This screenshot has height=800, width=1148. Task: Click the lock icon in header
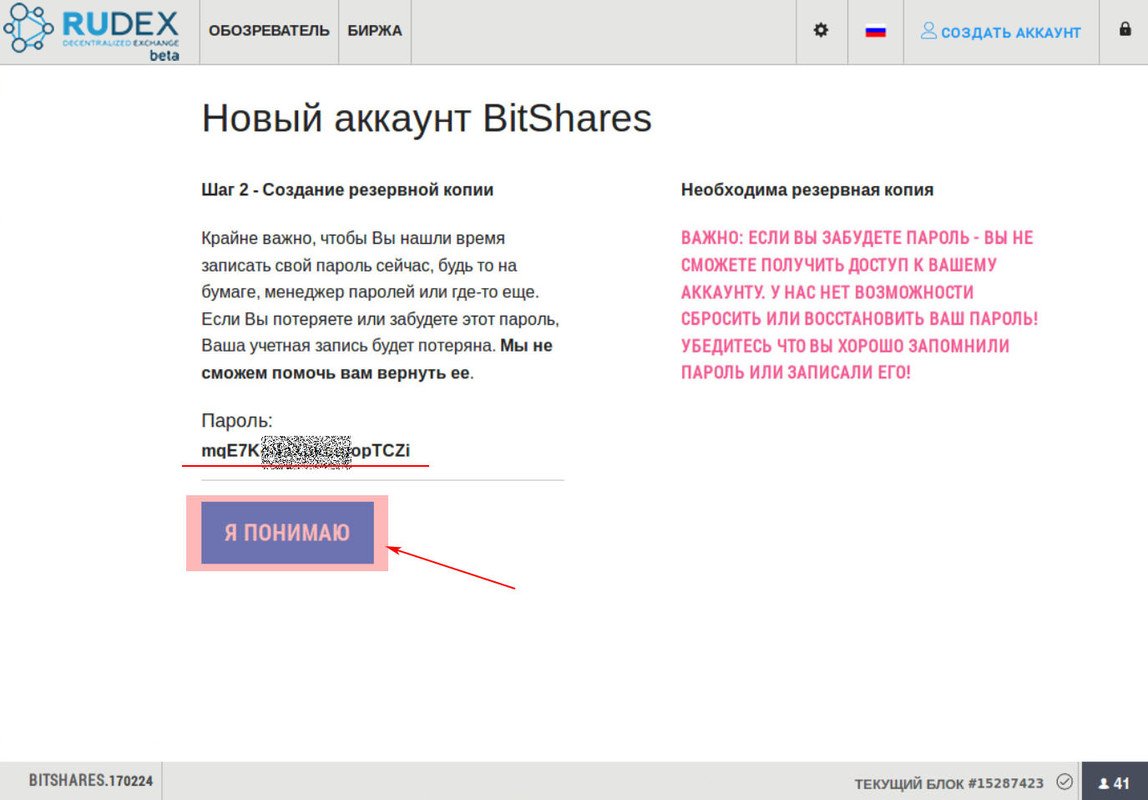(x=1125, y=29)
